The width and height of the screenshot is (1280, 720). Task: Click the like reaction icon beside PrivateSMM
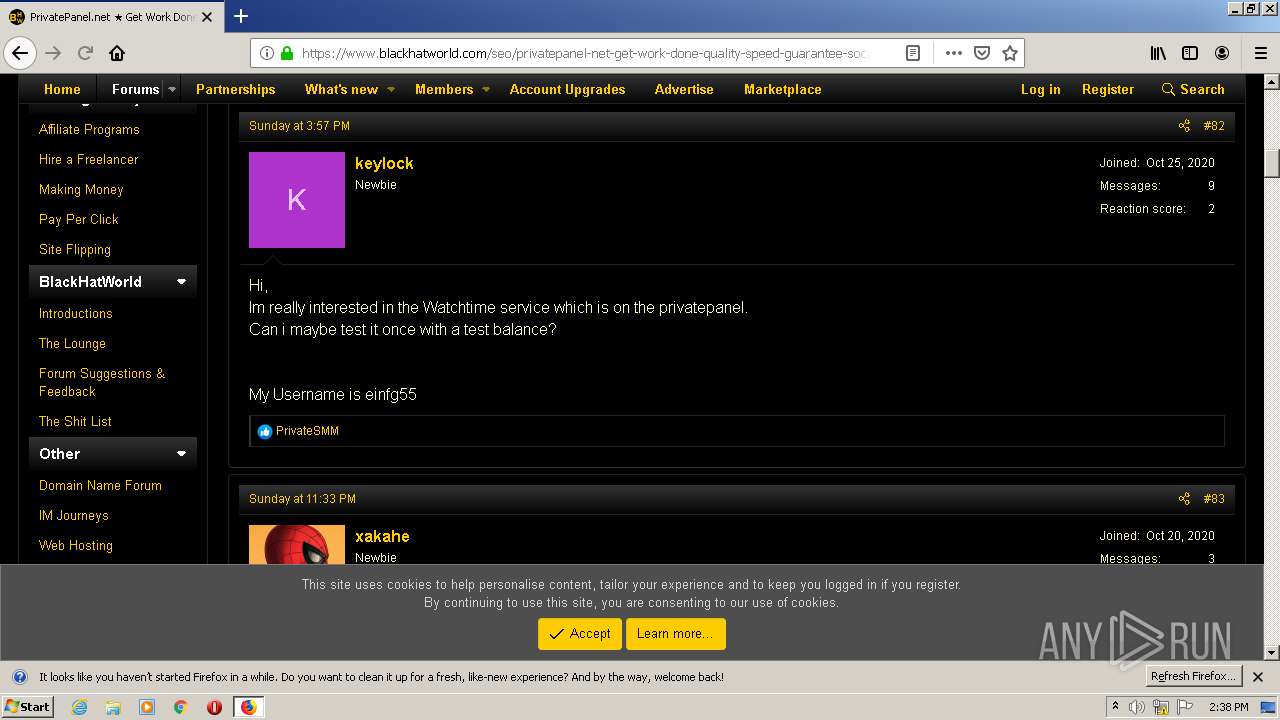(264, 432)
